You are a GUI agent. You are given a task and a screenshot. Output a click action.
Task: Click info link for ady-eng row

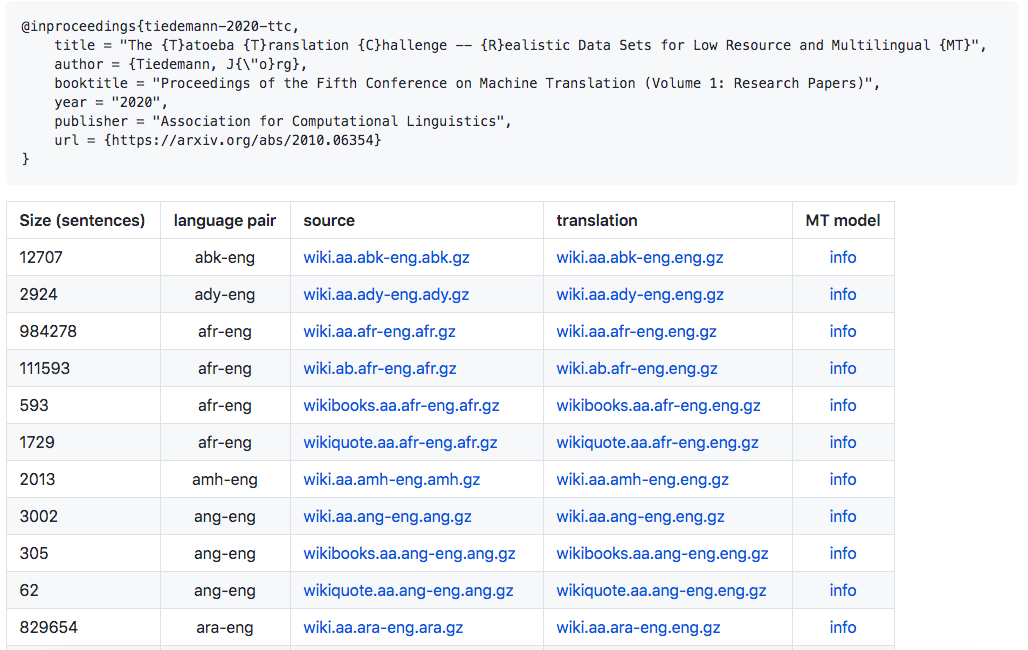tap(842, 295)
